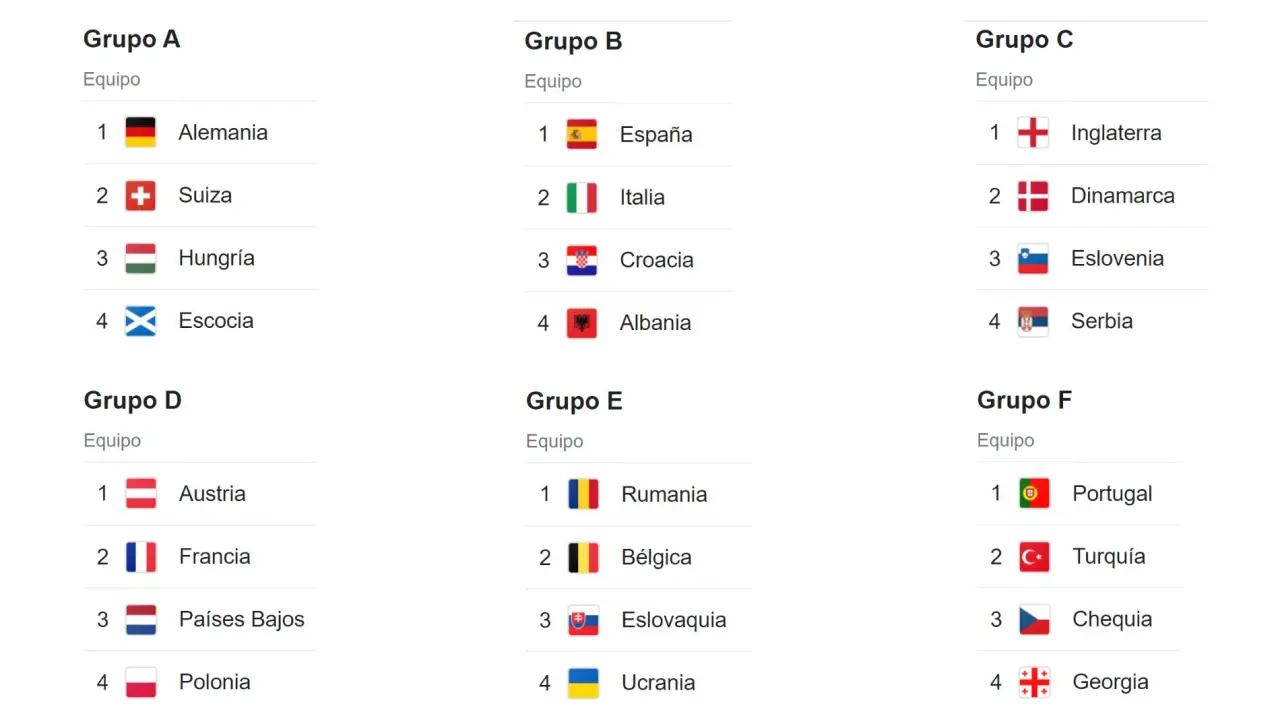This screenshot has width=1280, height=720.
Task: Open the Países Bajos team link
Action: coord(241,619)
